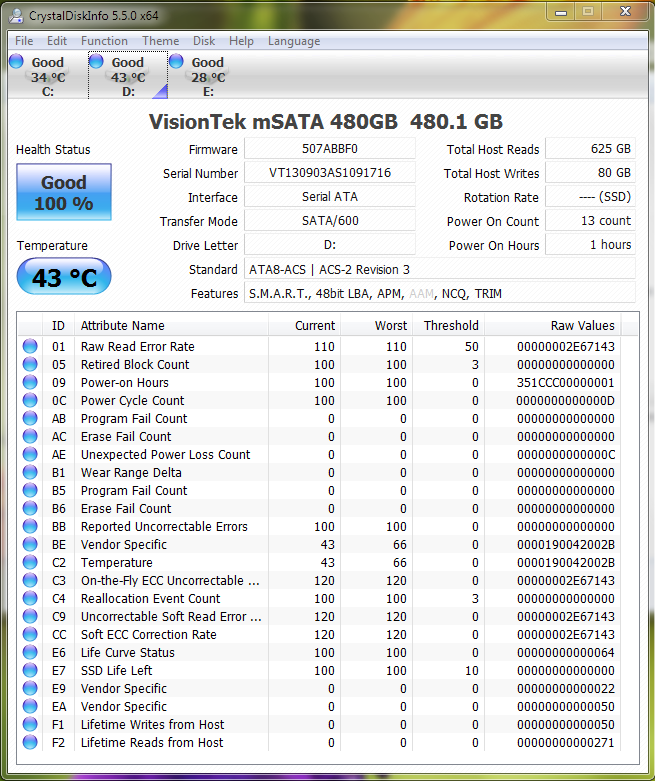
Task: Click the blue status orb for drive E:
Action: point(177,62)
